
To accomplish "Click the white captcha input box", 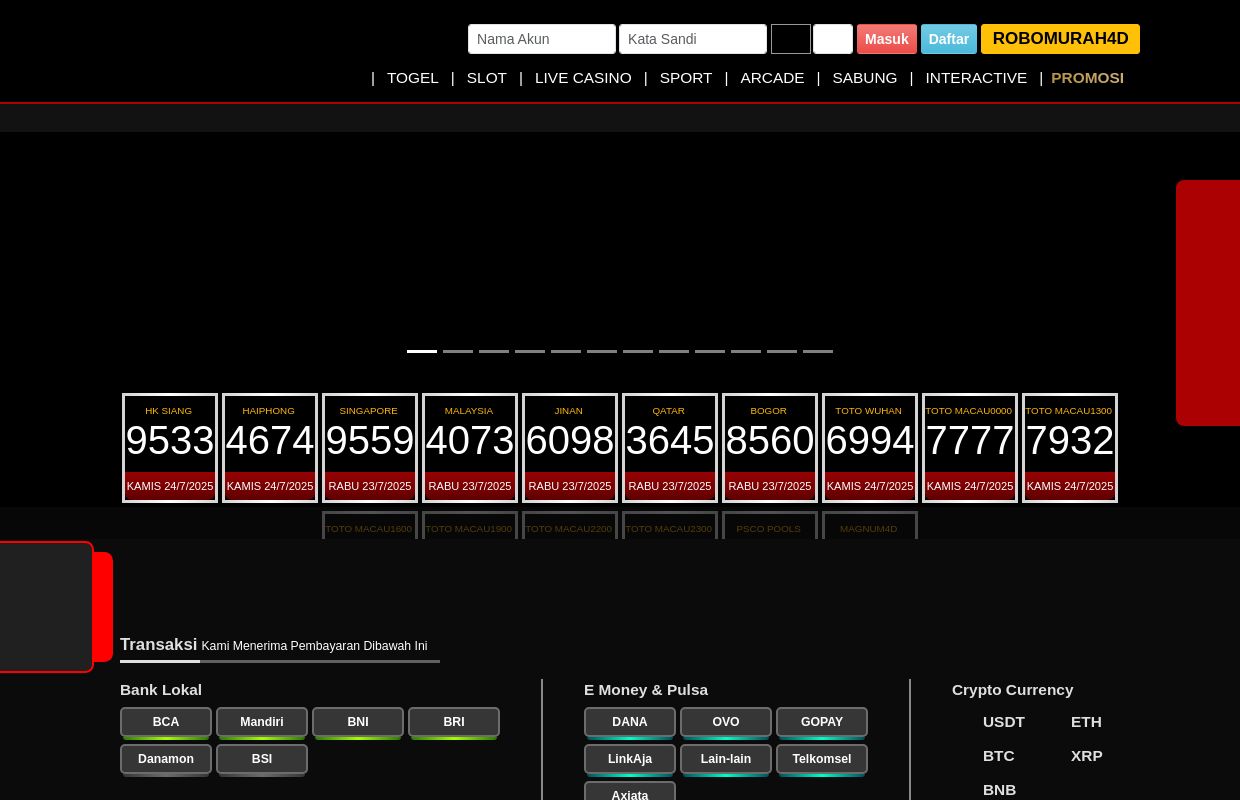I will (833, 39).
